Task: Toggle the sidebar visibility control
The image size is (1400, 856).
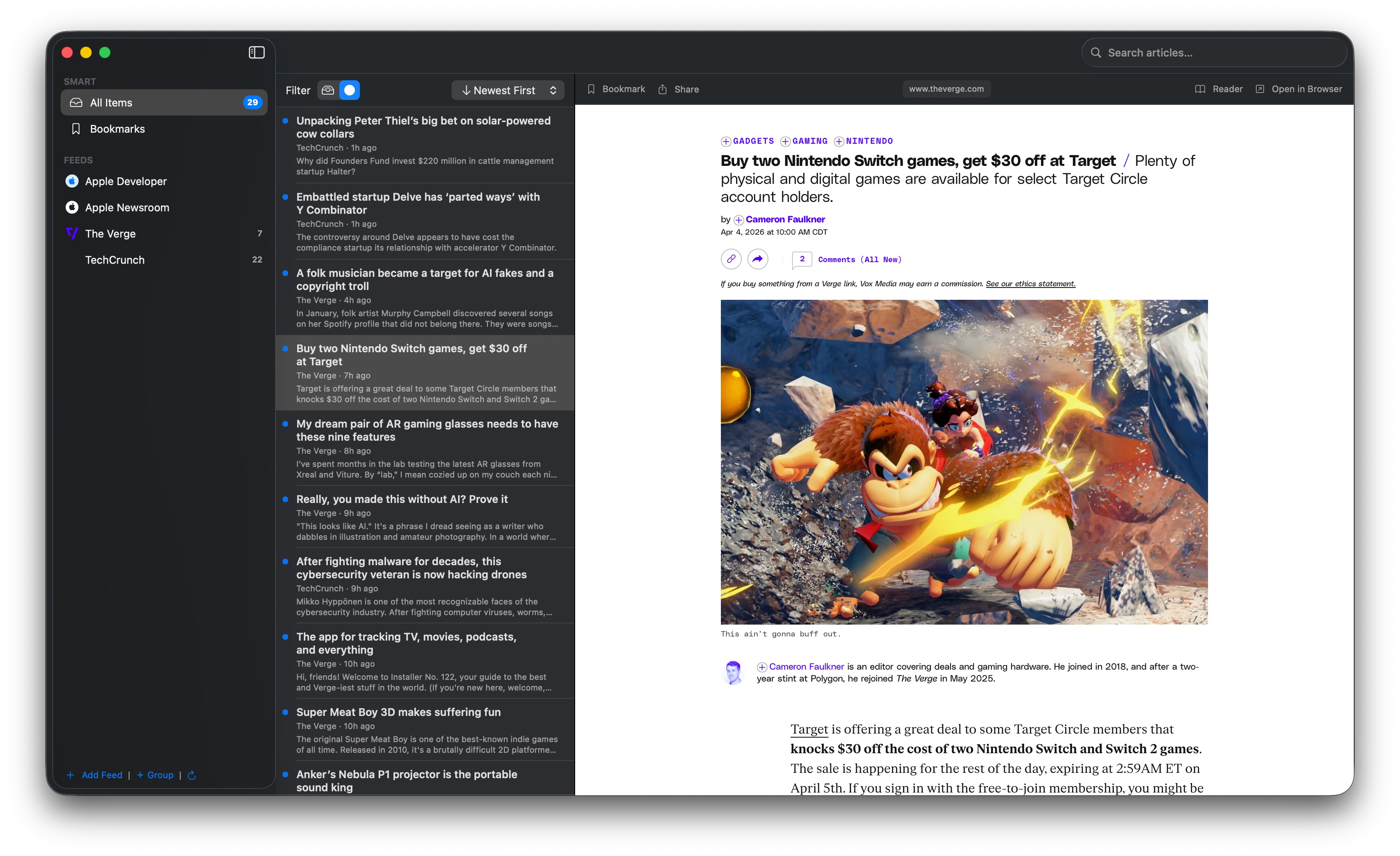Action: point(256,52)
